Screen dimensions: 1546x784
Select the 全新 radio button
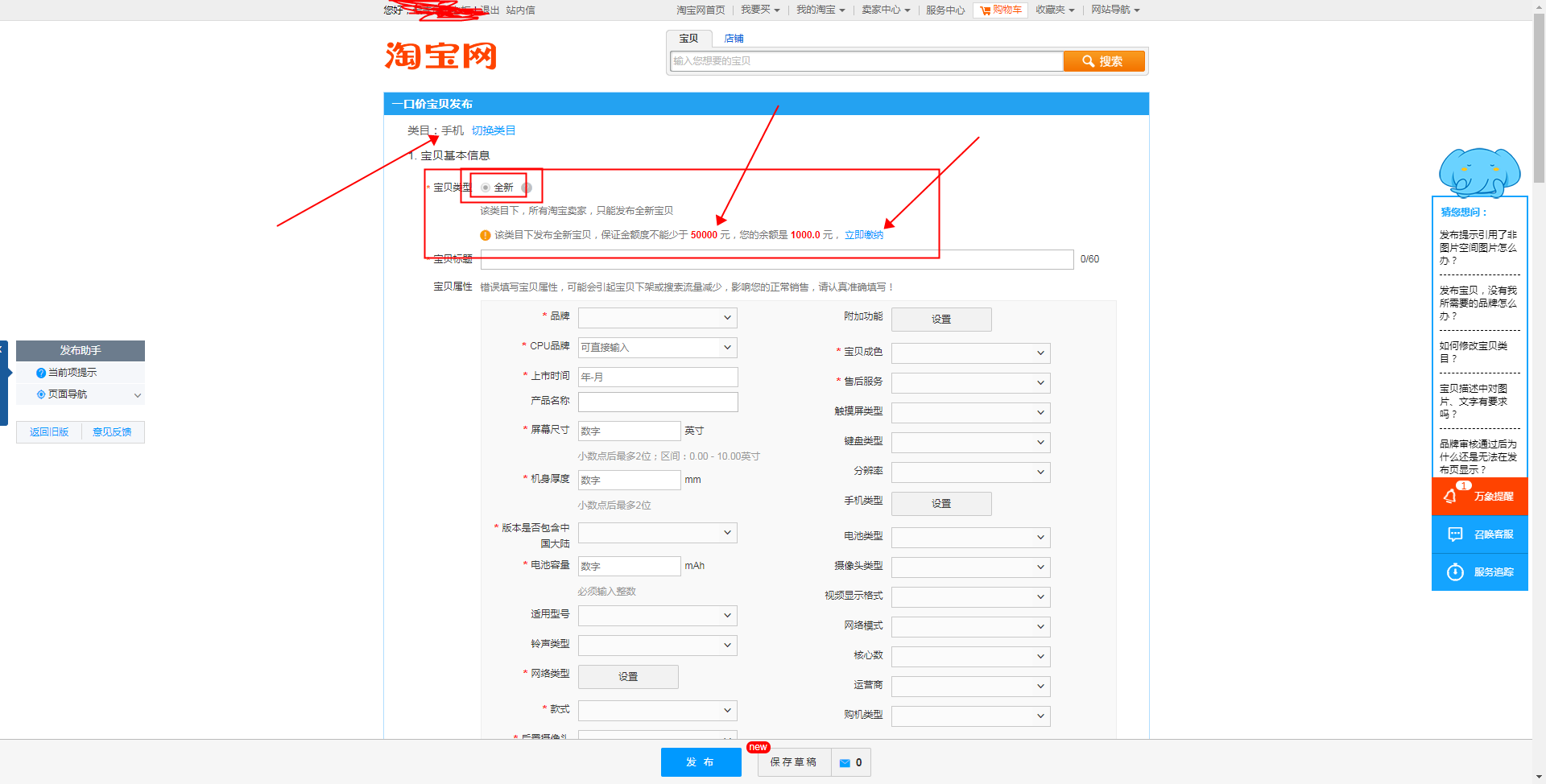[x=486, y=188]
